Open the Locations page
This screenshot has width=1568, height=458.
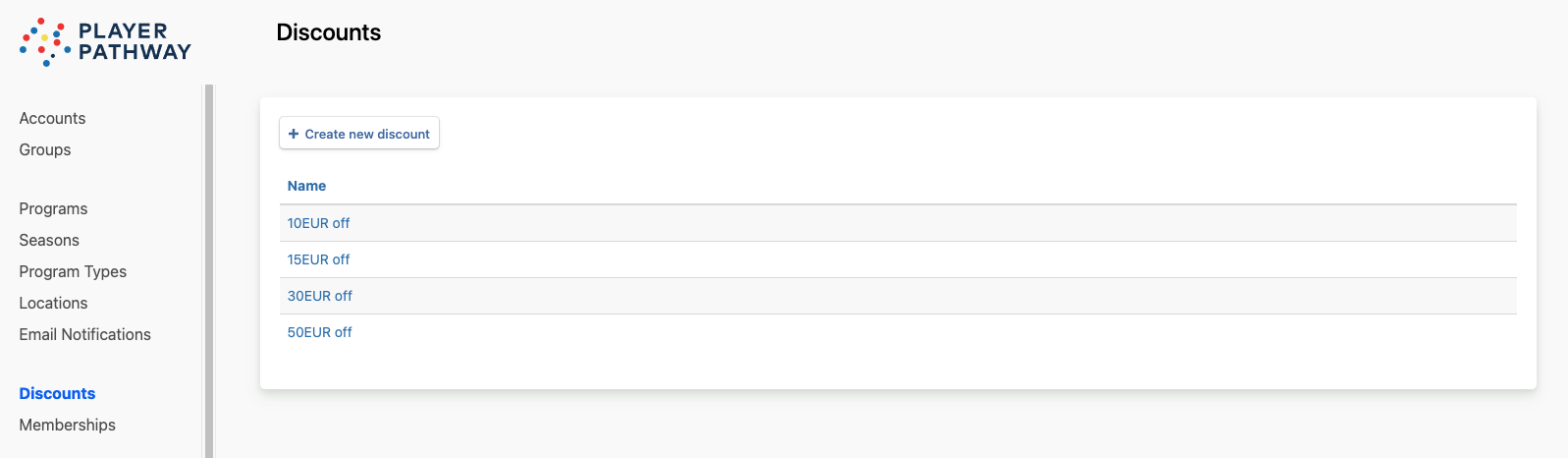pyautogui.click(x=53, y=303)
